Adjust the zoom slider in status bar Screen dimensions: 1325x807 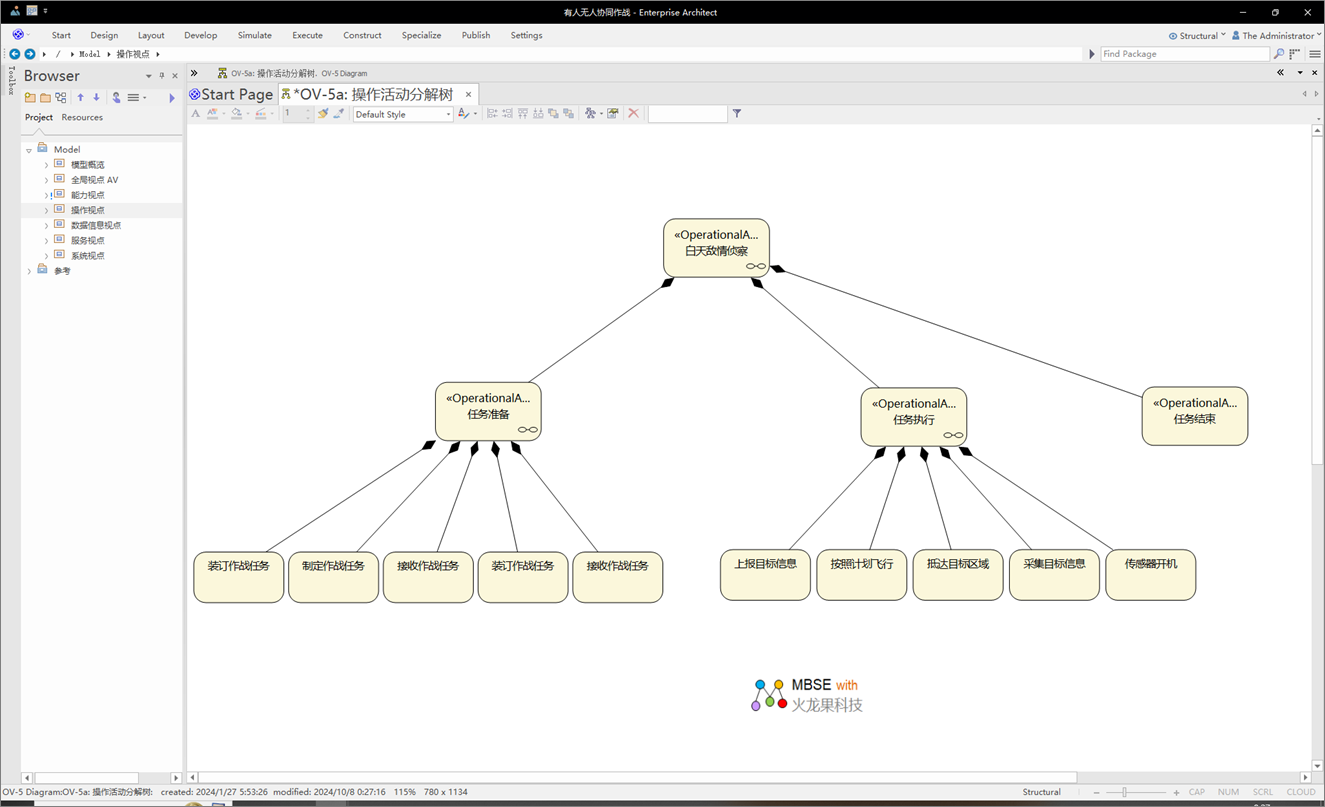click(1125, 792)
